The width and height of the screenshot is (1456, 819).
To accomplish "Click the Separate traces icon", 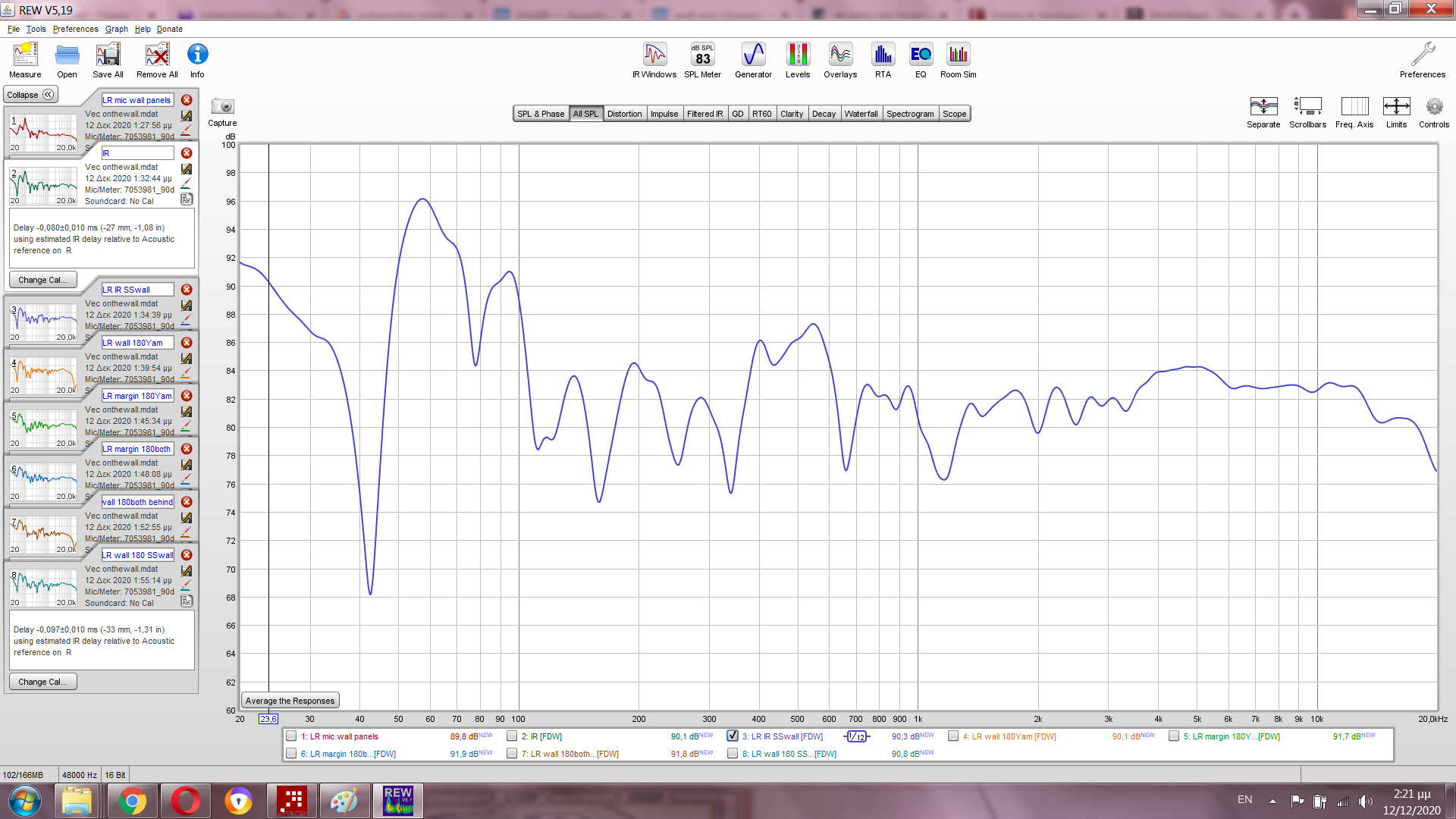I will [x=1263, y=112].
